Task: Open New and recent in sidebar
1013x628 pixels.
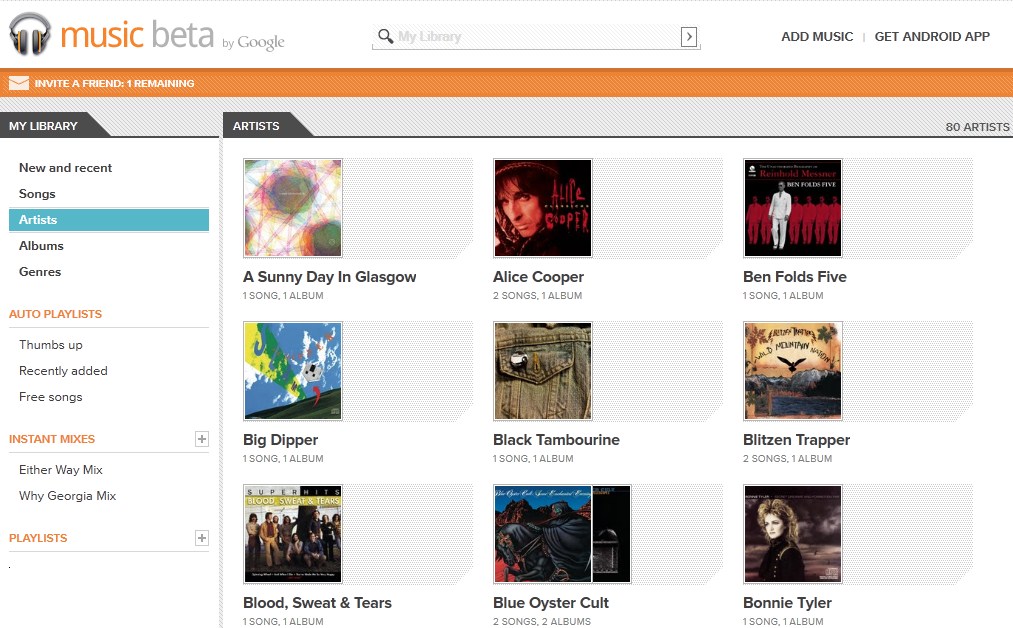Action: click(x=65, y=168)
